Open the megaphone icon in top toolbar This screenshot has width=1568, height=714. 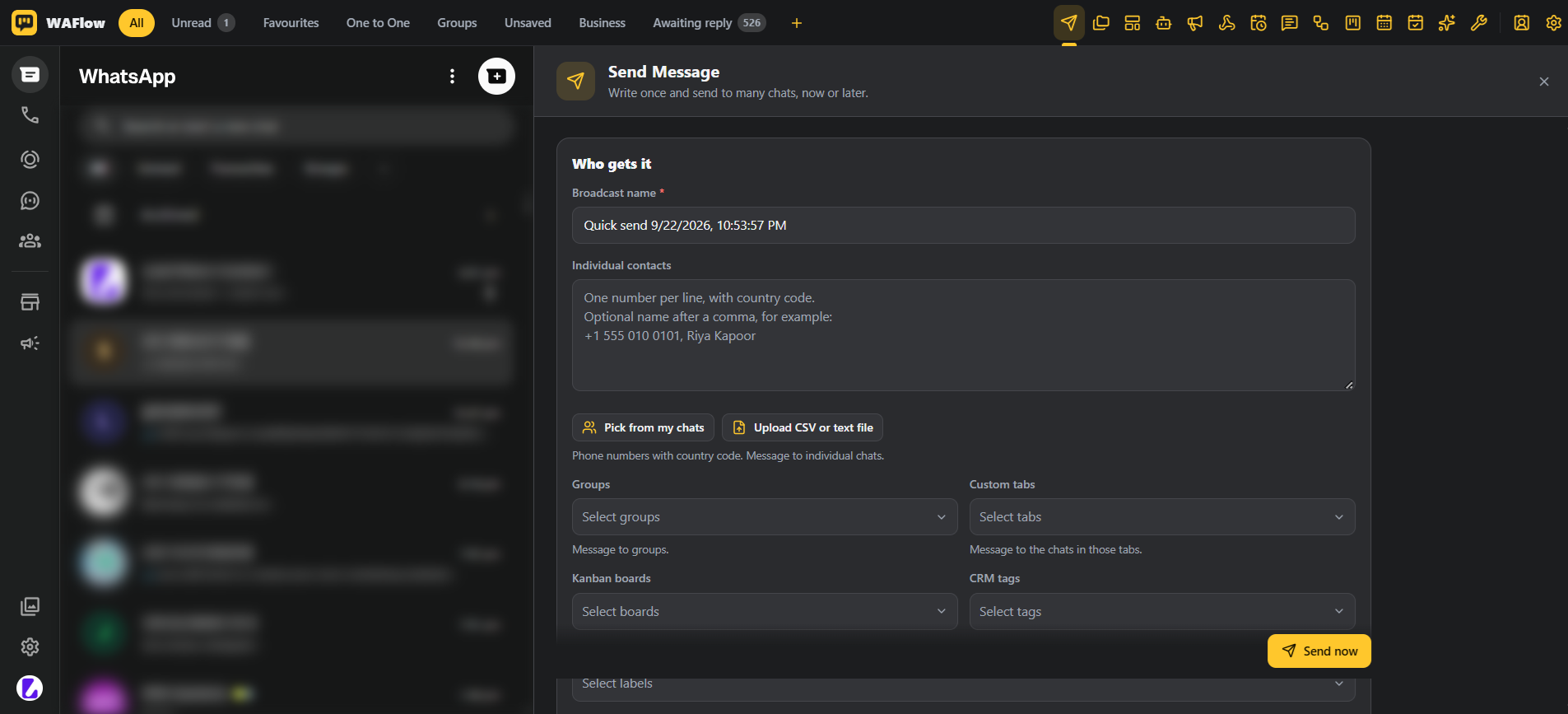[x=1195, y=23]
